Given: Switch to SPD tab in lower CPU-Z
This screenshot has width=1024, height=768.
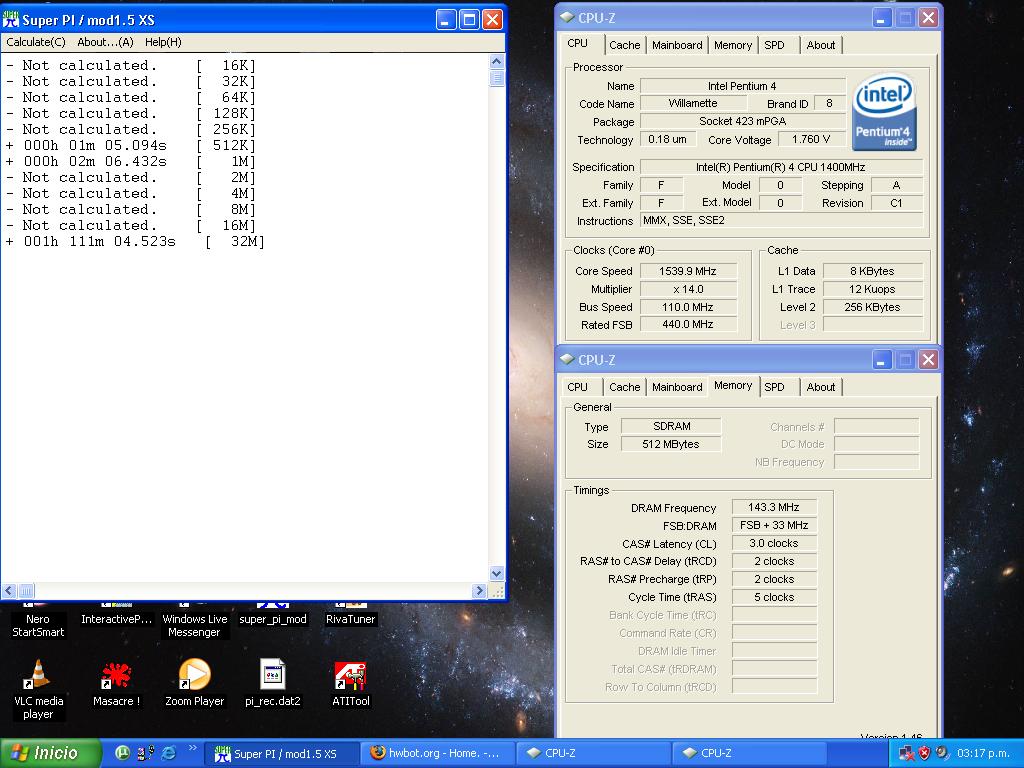Looking at the screenshot, I should coord(775,387).
